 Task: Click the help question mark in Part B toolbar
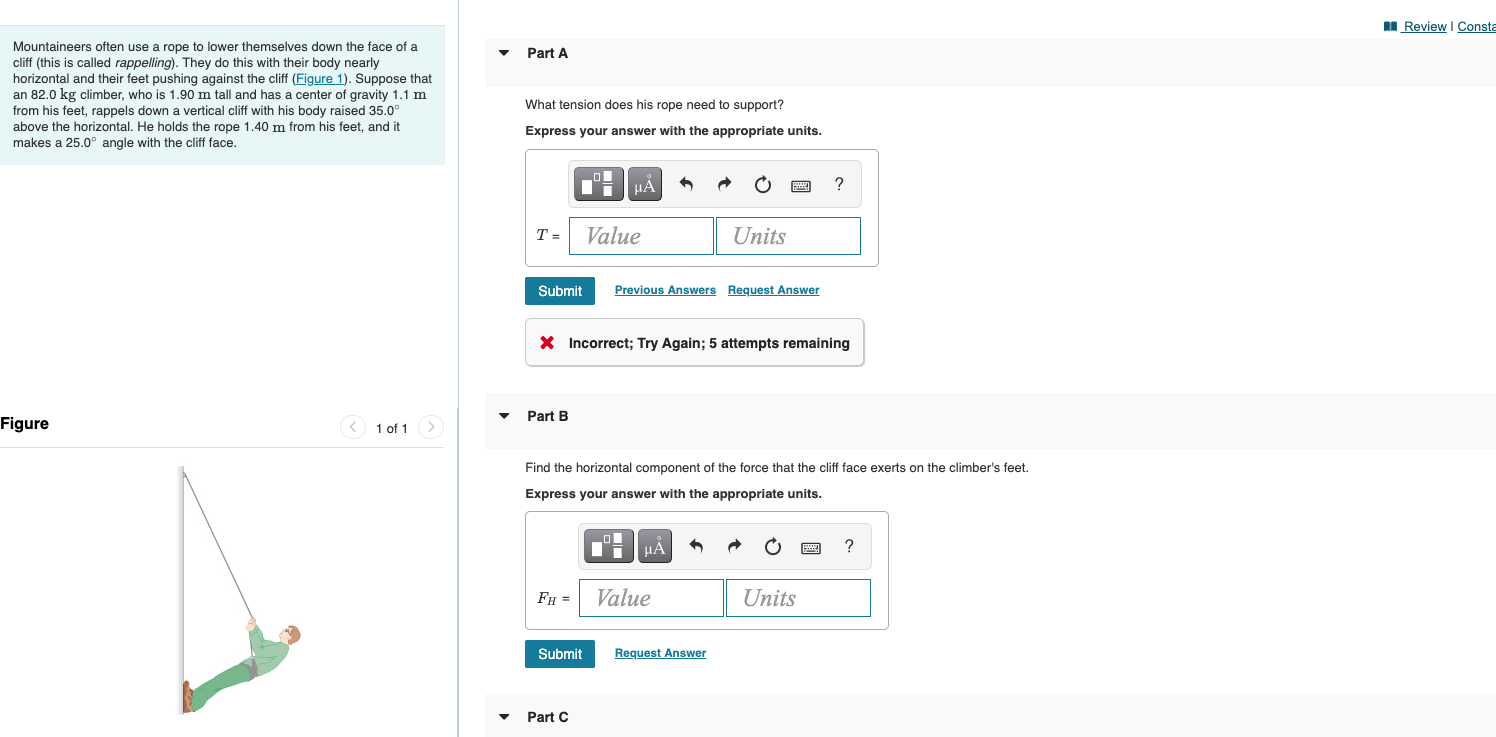point(848,546)
